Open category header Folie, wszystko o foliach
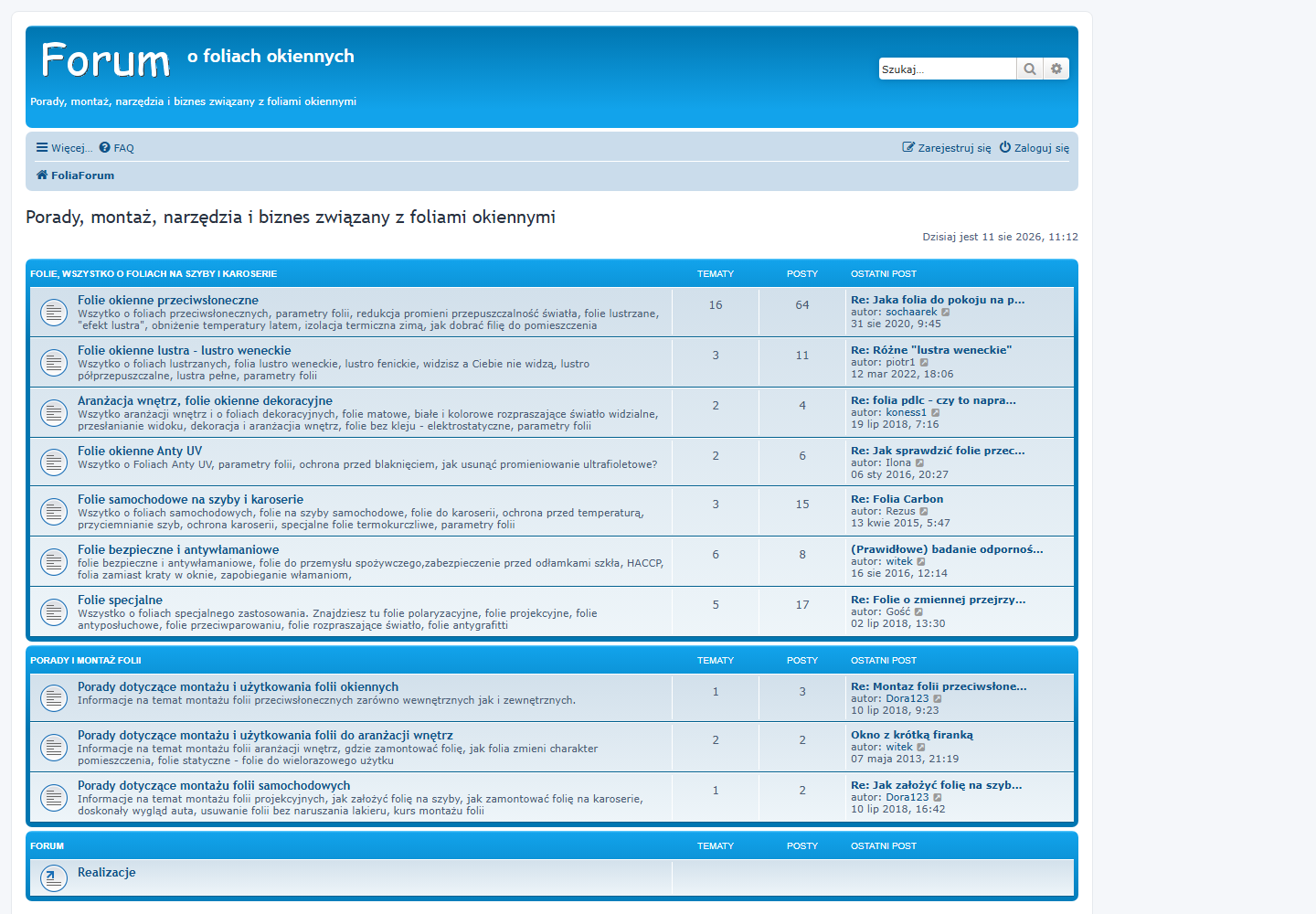 [x=154, y=274]
